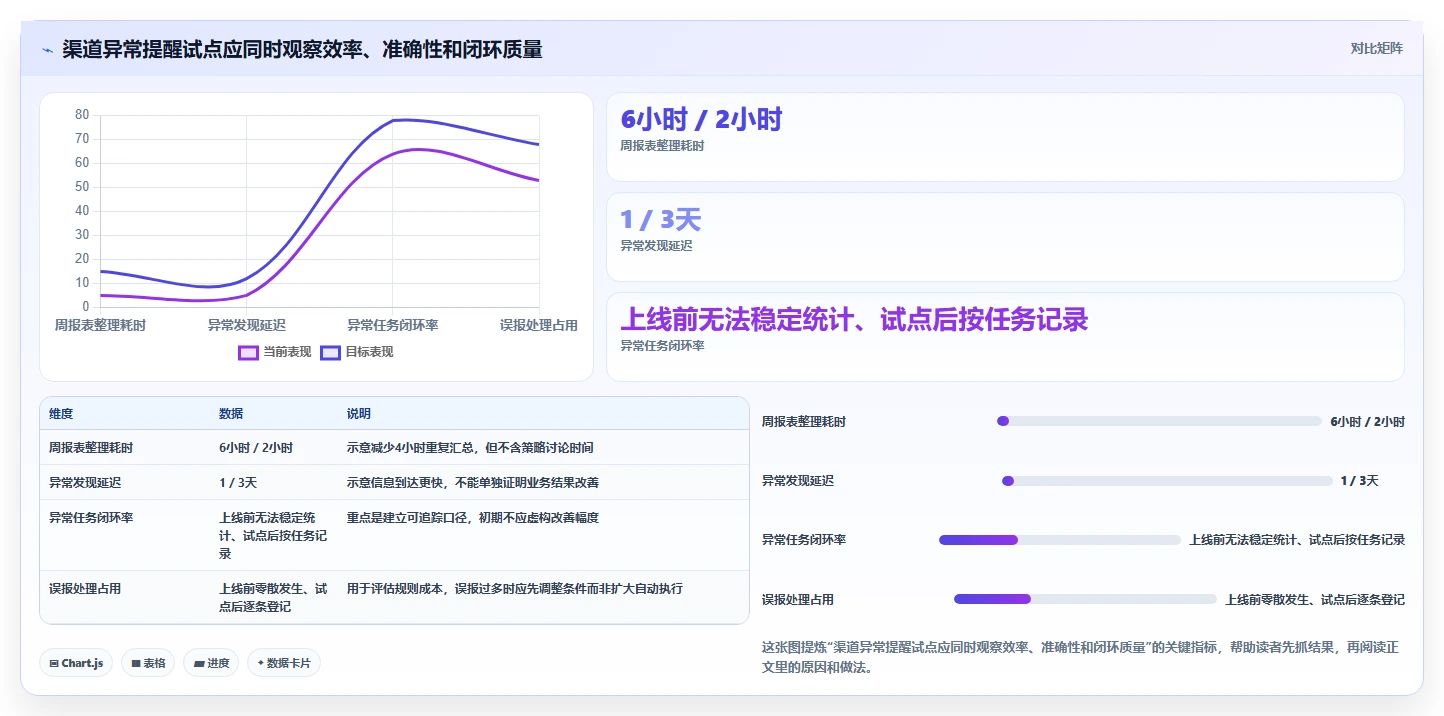The image size is (1444, 716).
Task: Click the small icon before the page title
Action: click(47, 50)
